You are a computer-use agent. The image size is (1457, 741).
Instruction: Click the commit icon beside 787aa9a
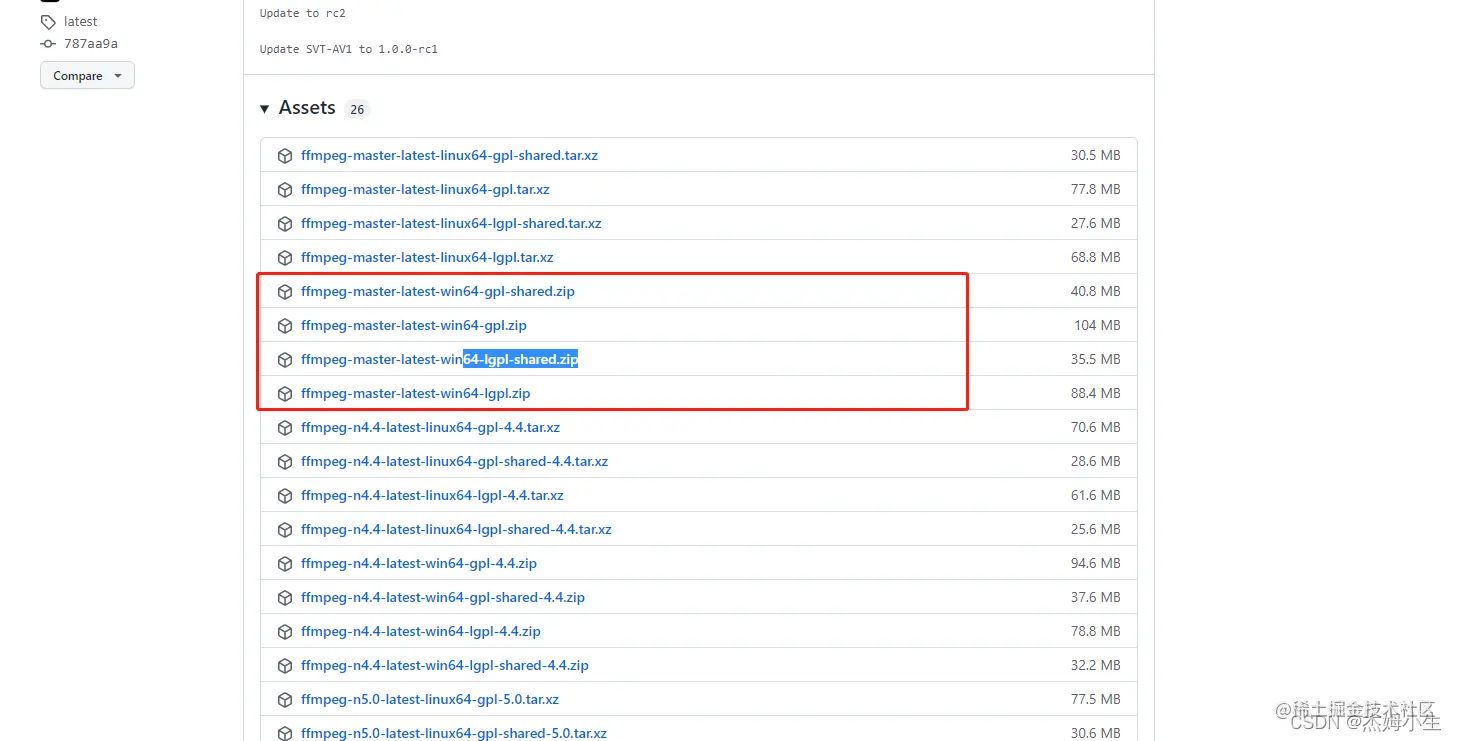click(x=48, y=44)
